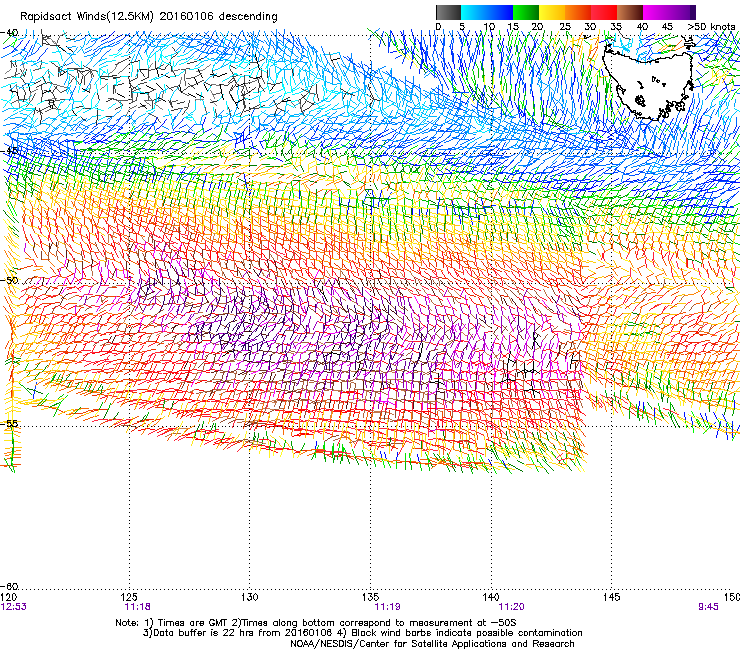Click the gray 0-5 knots legend swatch
This screenshot has height=650, width=740.
[x=448, y=12]
